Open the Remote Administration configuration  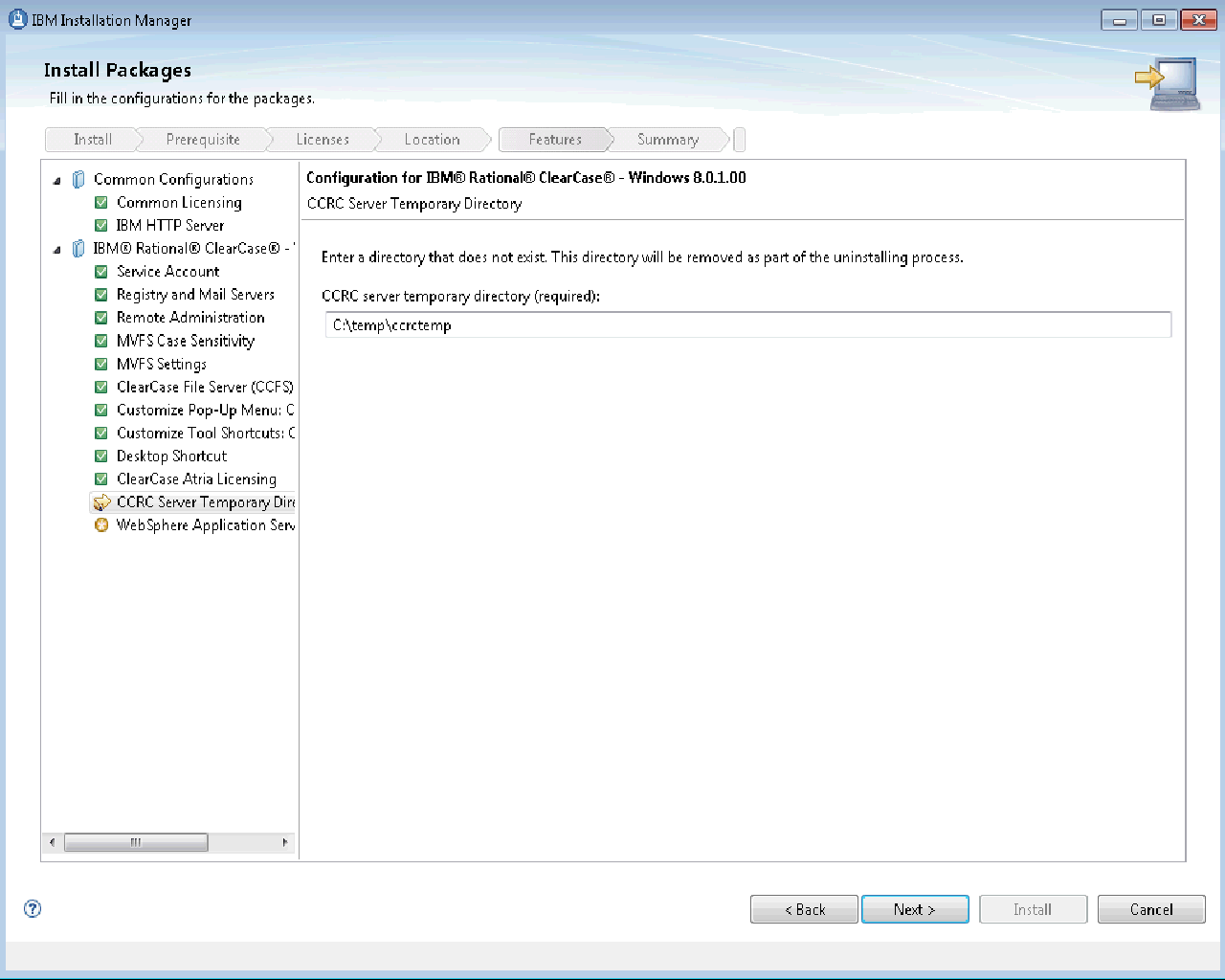[190, 317]
